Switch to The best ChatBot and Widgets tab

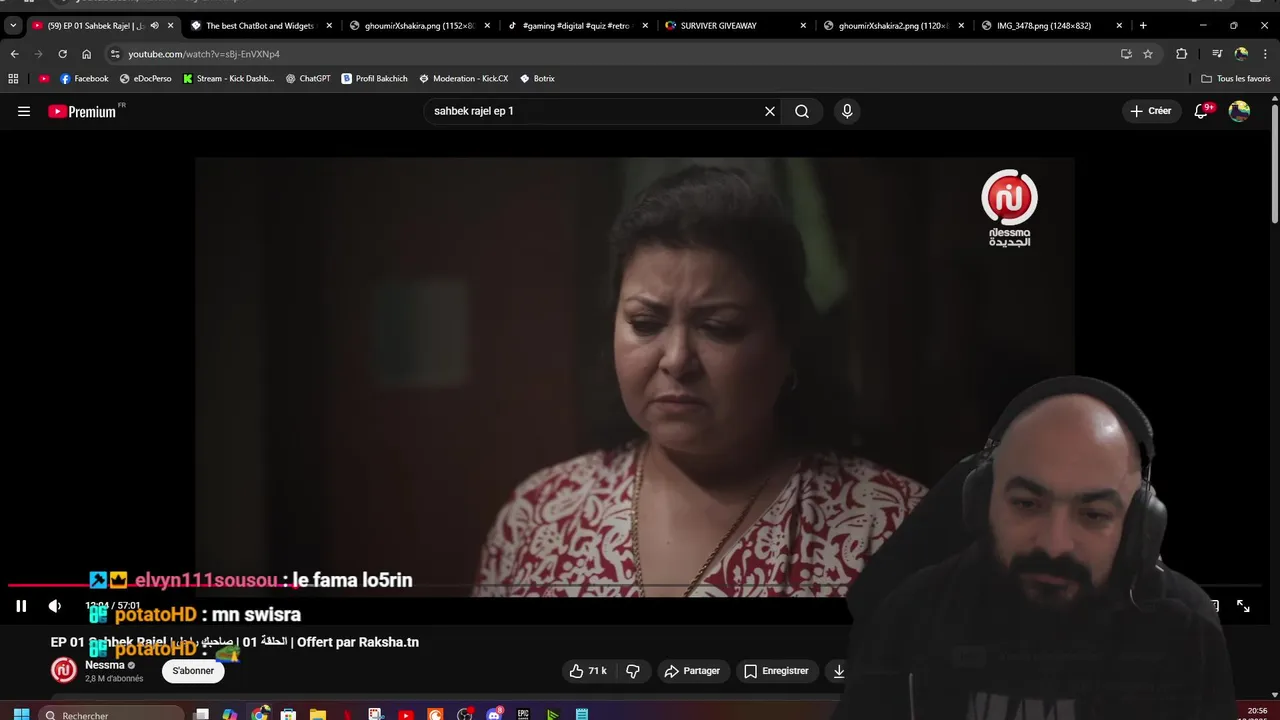260,25
